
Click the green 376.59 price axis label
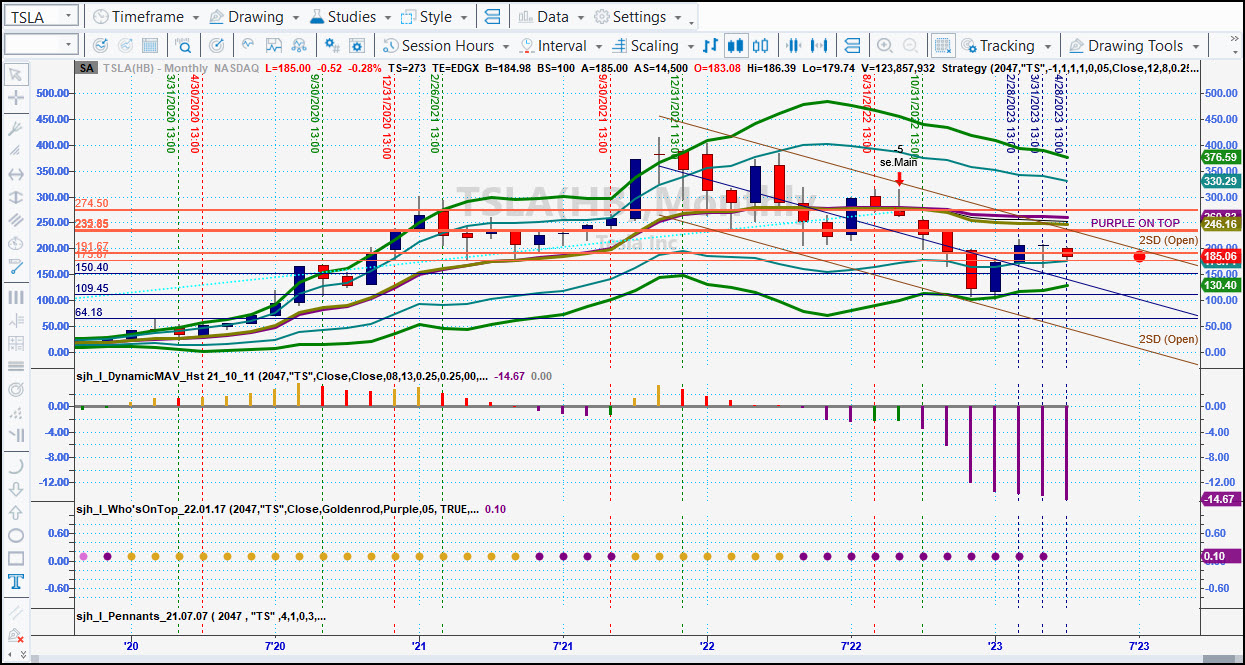click(1221, 157)
